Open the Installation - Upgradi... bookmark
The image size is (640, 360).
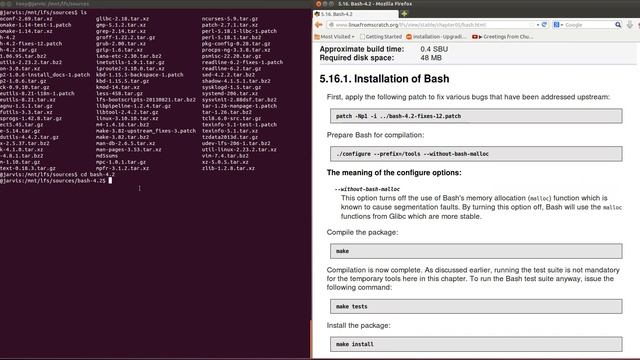[x=436, y=37]
